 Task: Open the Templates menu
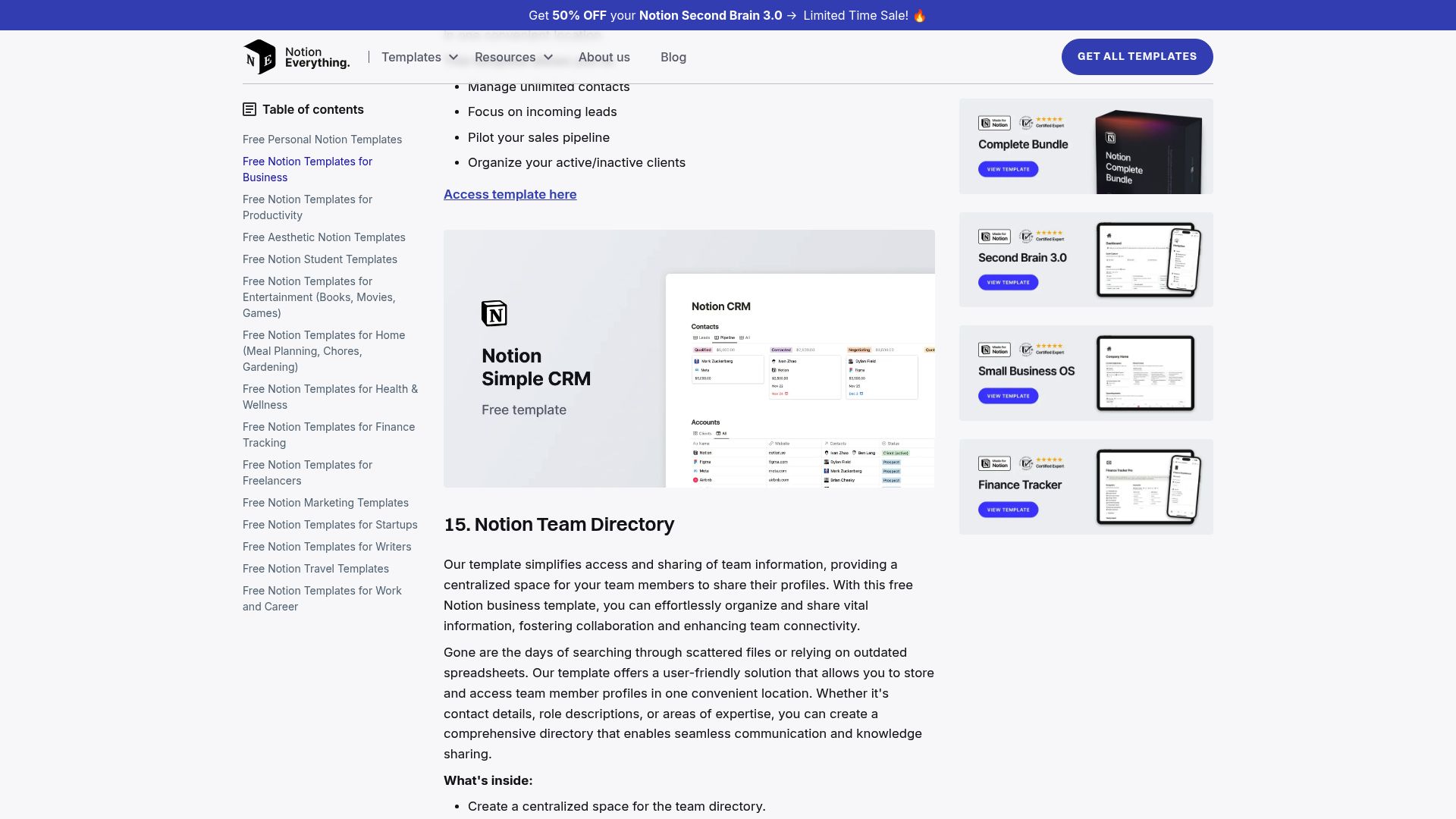(411, 57)
